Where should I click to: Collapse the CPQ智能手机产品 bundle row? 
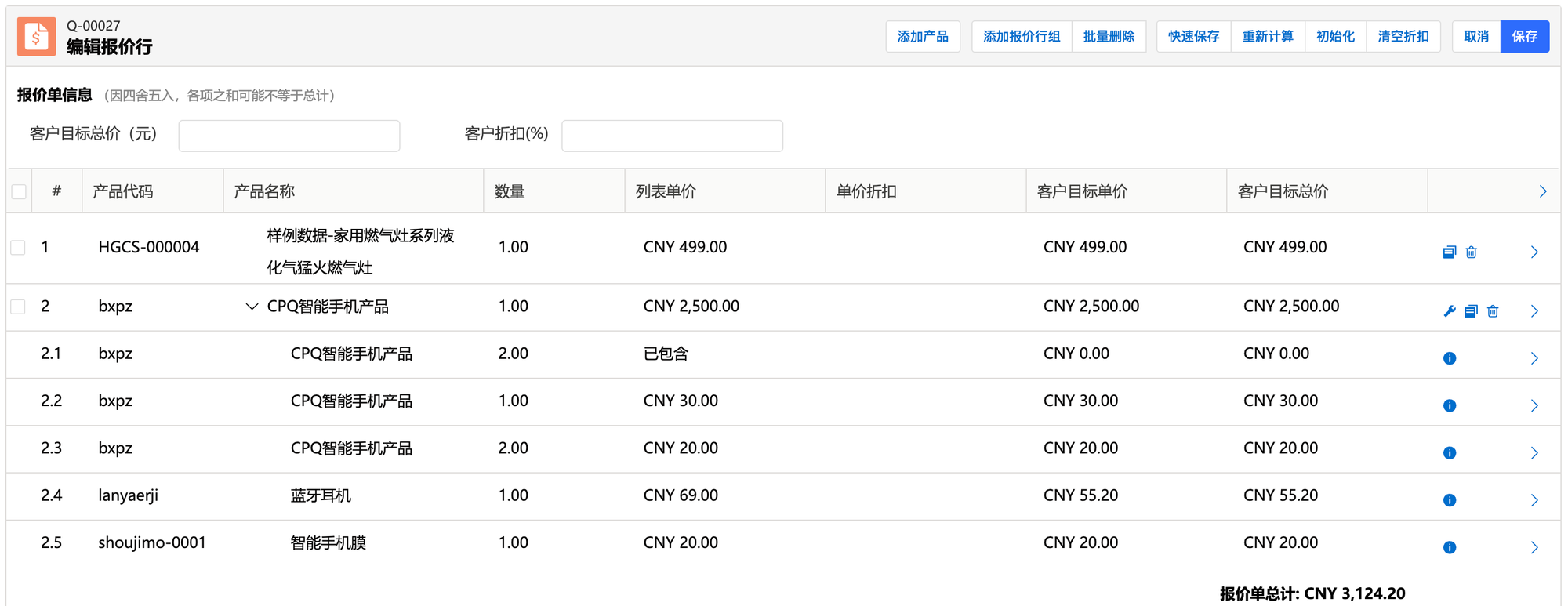(252, 307)
